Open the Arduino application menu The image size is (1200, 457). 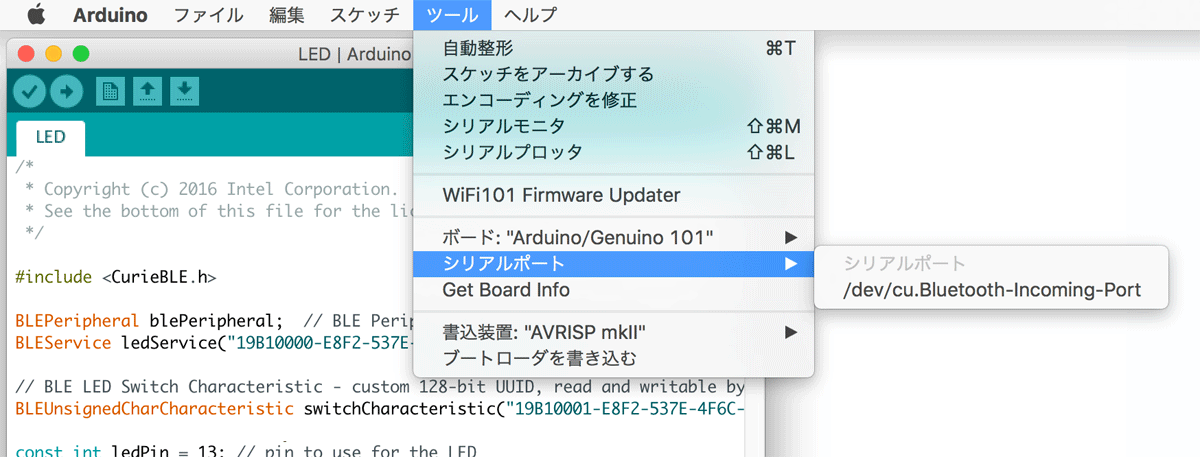tap(110, 14)
